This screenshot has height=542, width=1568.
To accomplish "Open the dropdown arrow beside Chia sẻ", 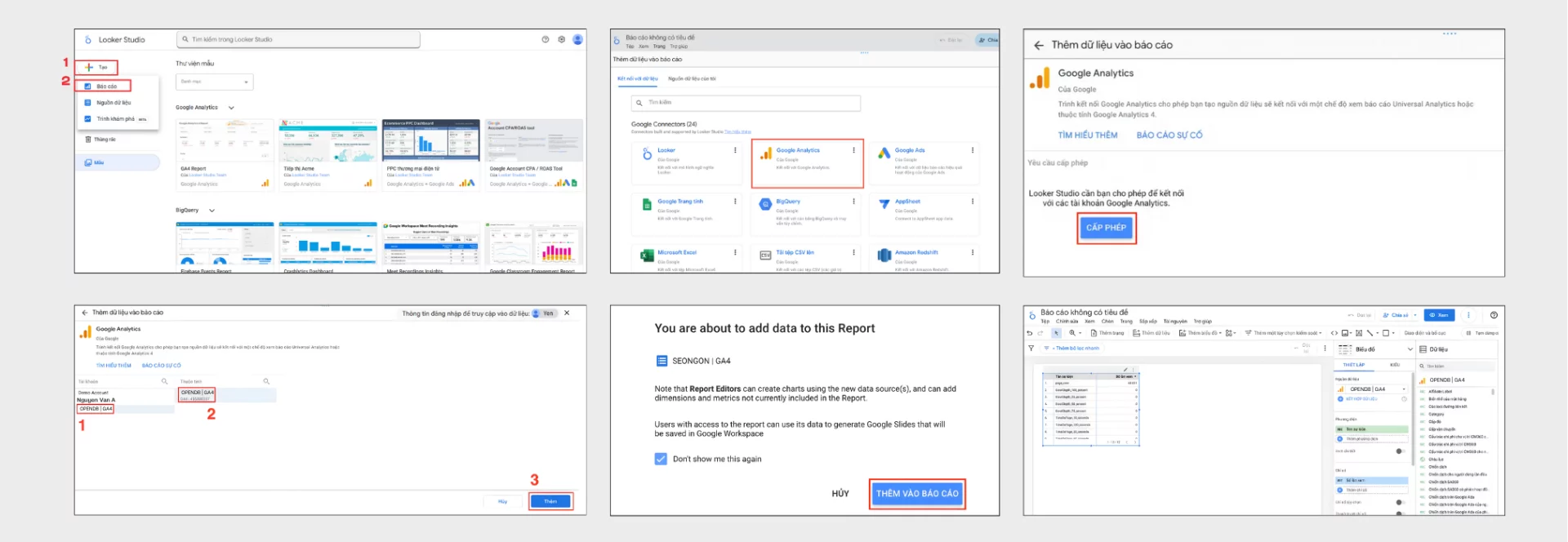I will pos(1415,315).
